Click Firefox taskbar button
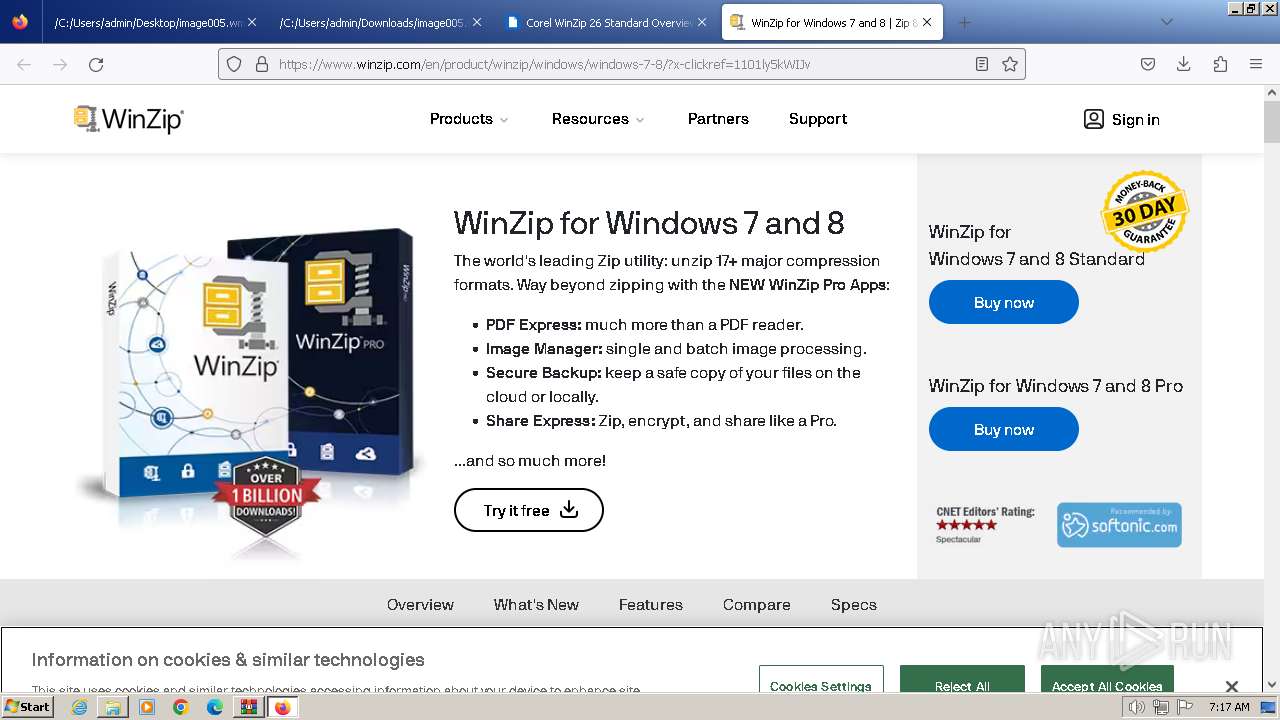This screenshot has height=720, width=1280. (282, 707)
